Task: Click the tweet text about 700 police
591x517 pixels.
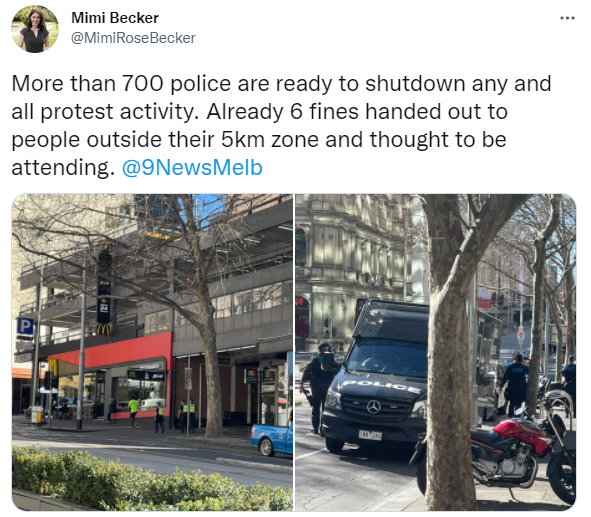Action: pyautogui.click(x=281, y=125)
